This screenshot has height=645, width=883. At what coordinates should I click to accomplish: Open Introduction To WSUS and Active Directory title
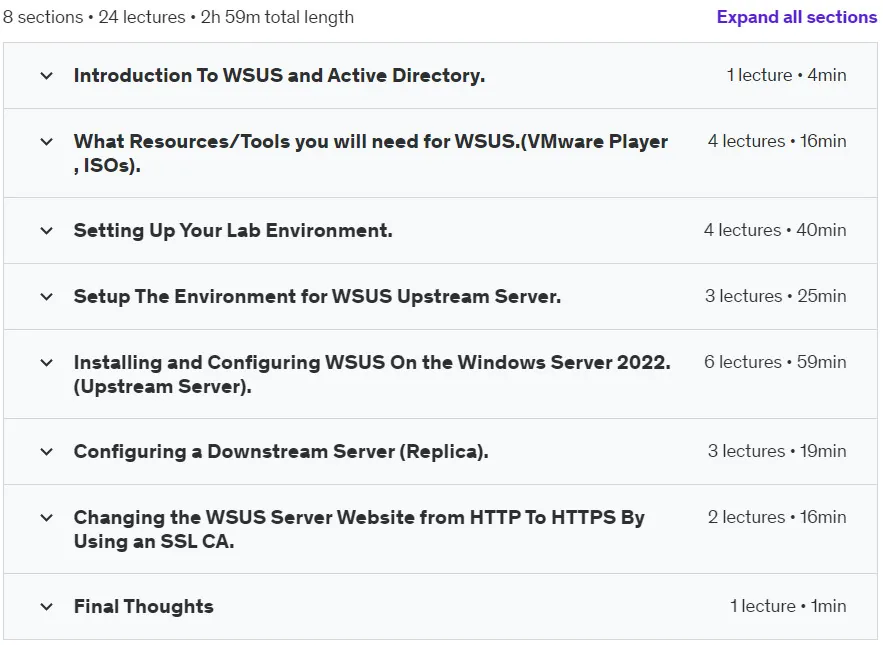coord(279,75)
